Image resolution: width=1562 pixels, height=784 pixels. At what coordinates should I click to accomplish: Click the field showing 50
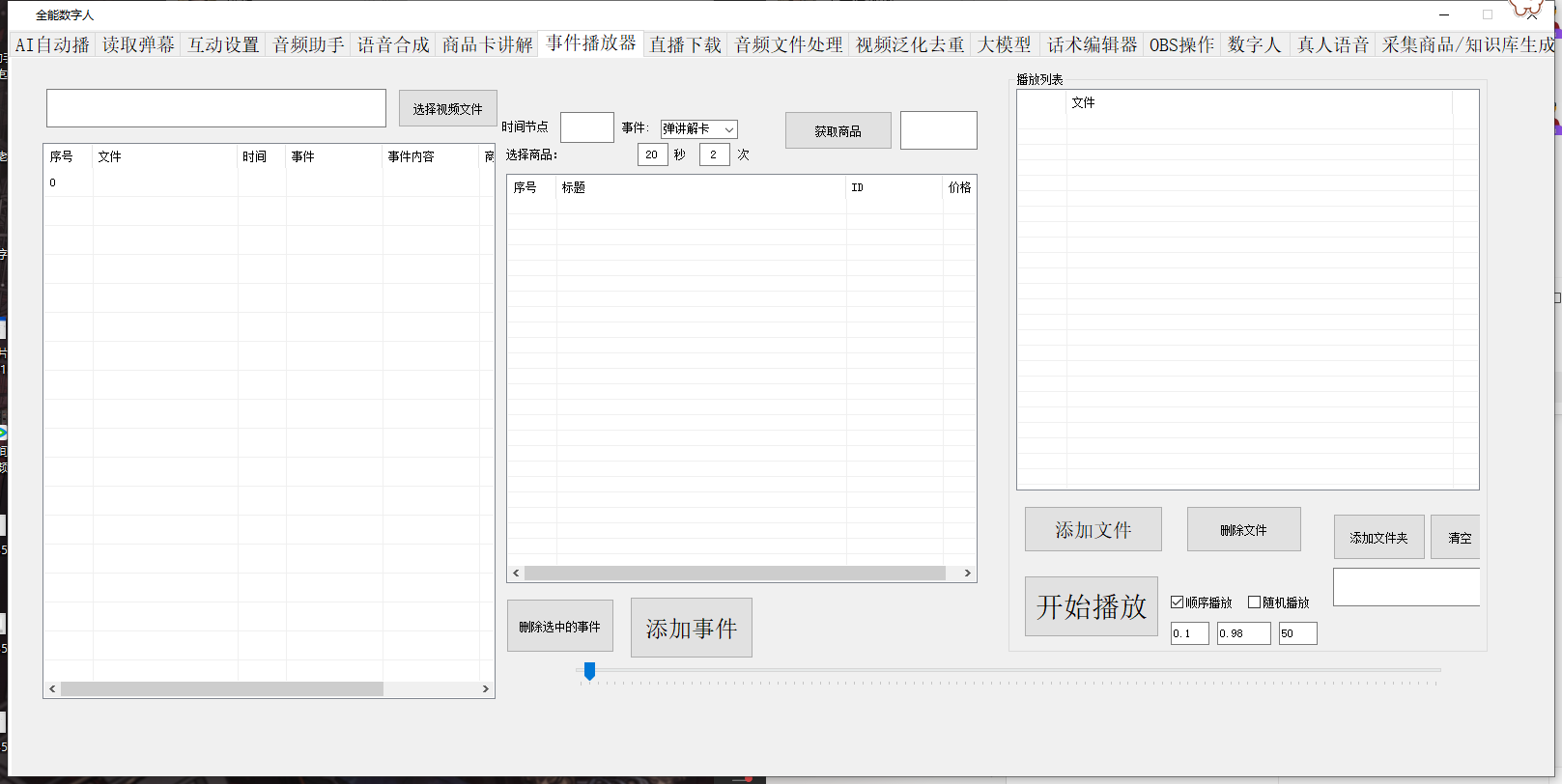coord(1298,633)
